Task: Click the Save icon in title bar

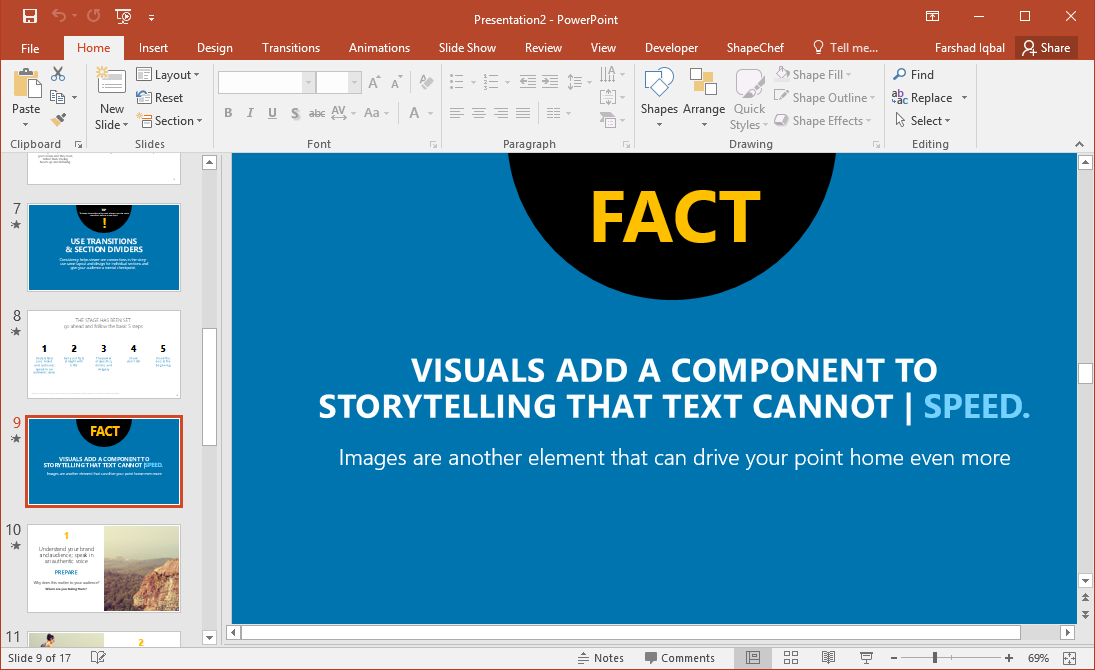Action: pyautogui.click(x=29, y=16)
